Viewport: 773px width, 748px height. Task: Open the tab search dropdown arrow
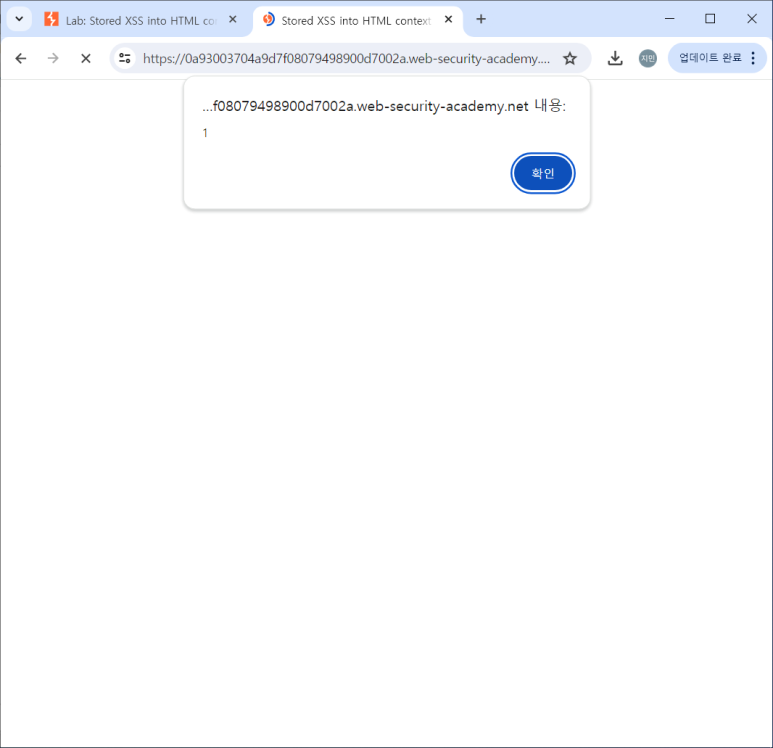19,19
